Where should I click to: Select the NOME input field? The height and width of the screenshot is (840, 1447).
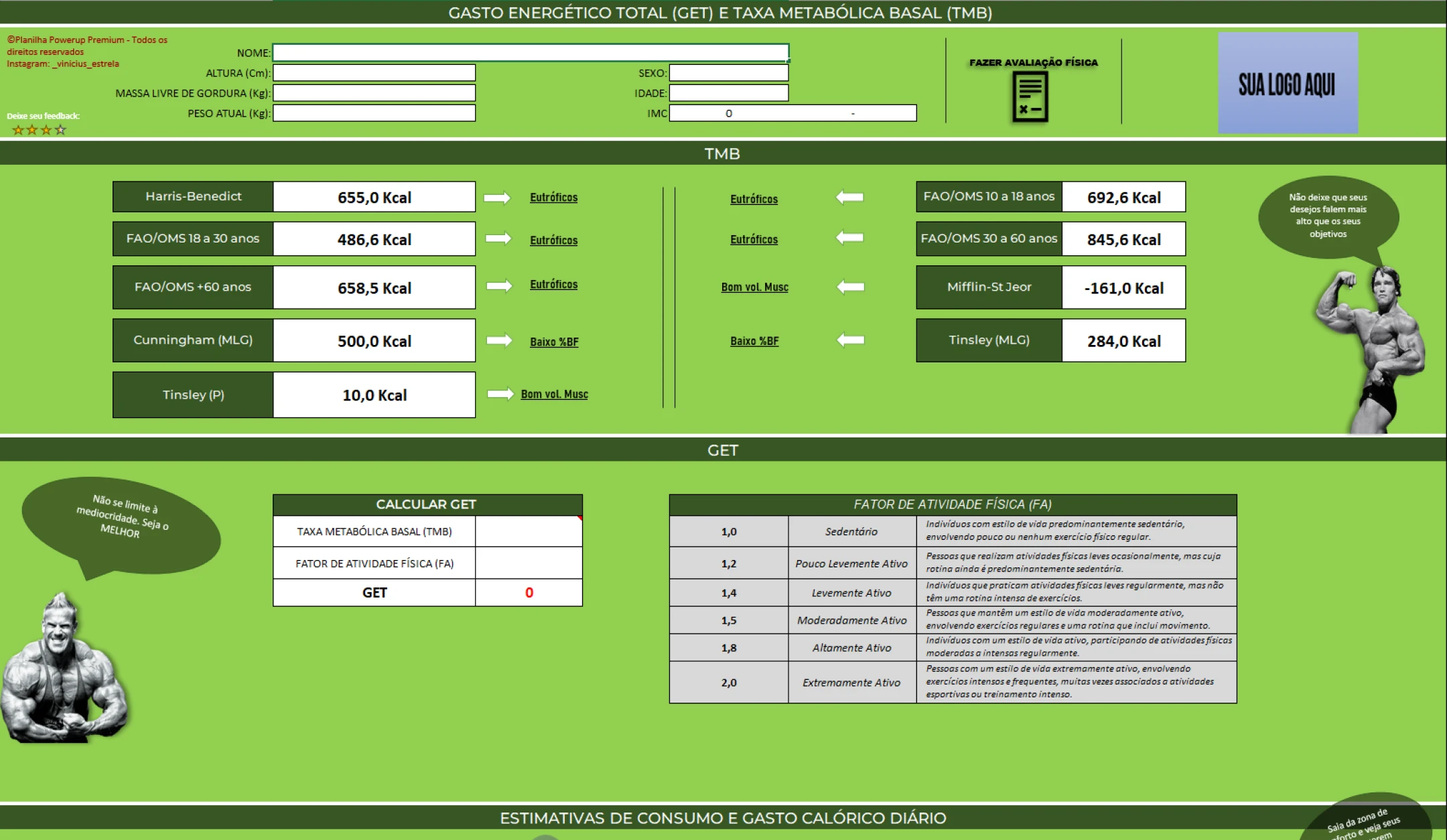coord(531,52)
